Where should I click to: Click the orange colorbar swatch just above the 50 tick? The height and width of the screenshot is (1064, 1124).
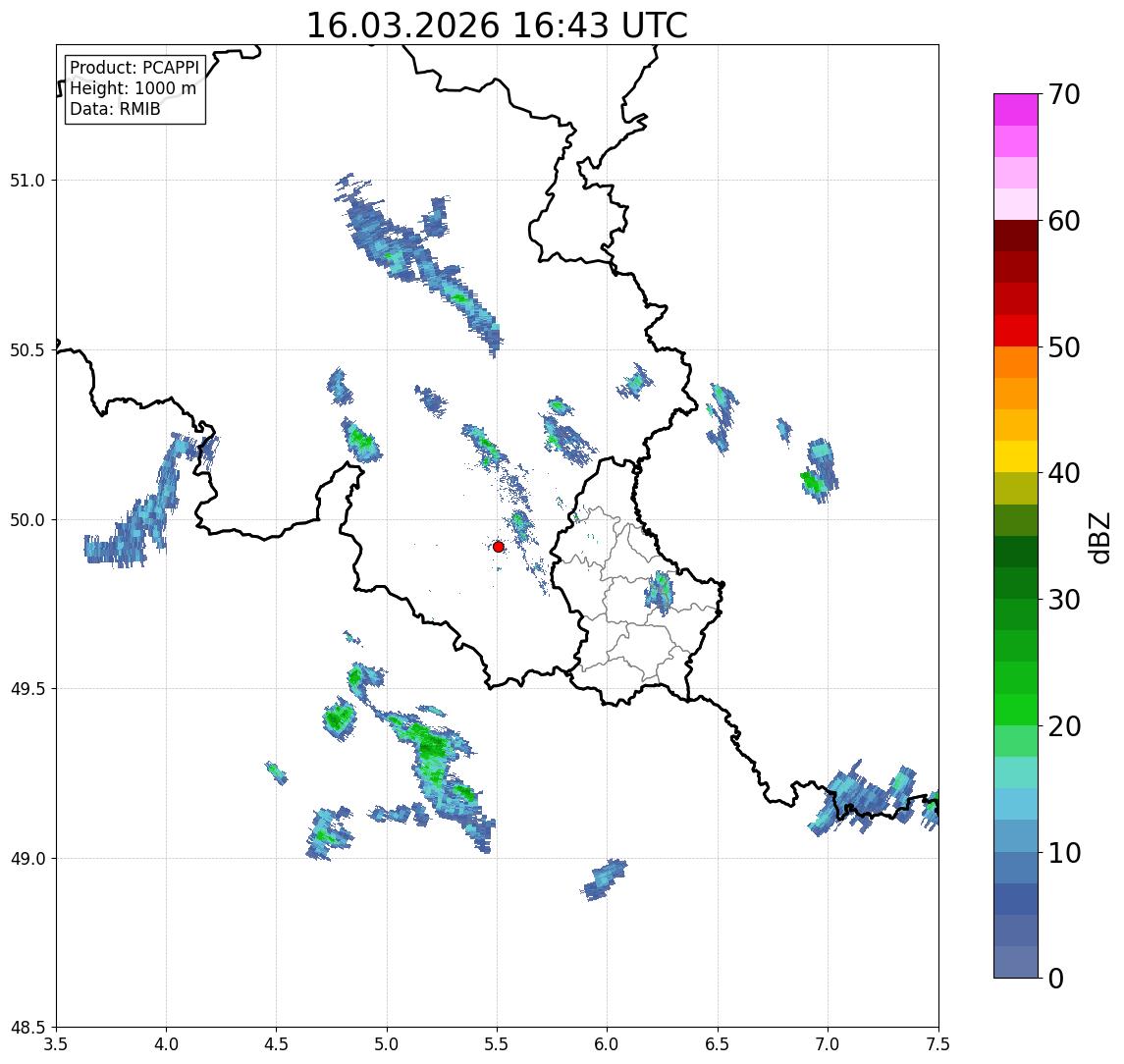[x=1016, y=363]
